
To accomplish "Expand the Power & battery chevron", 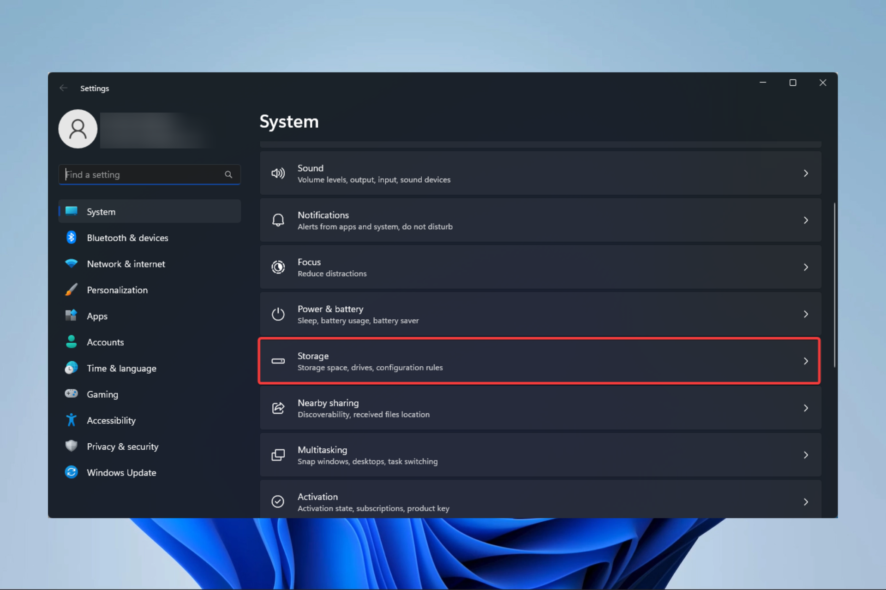I will tap(806, 314).
